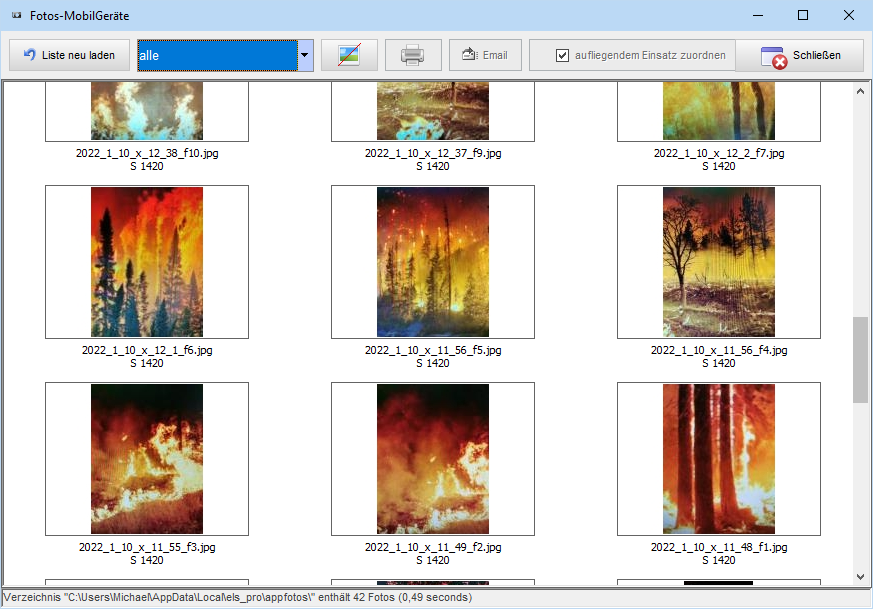The width and height of the screenshot is (873, 609).
Task: Select photo 2022_1_10_x_12_37_f9.jpg thumbnail
Action: pyautogui.click(x=433, y=111)
